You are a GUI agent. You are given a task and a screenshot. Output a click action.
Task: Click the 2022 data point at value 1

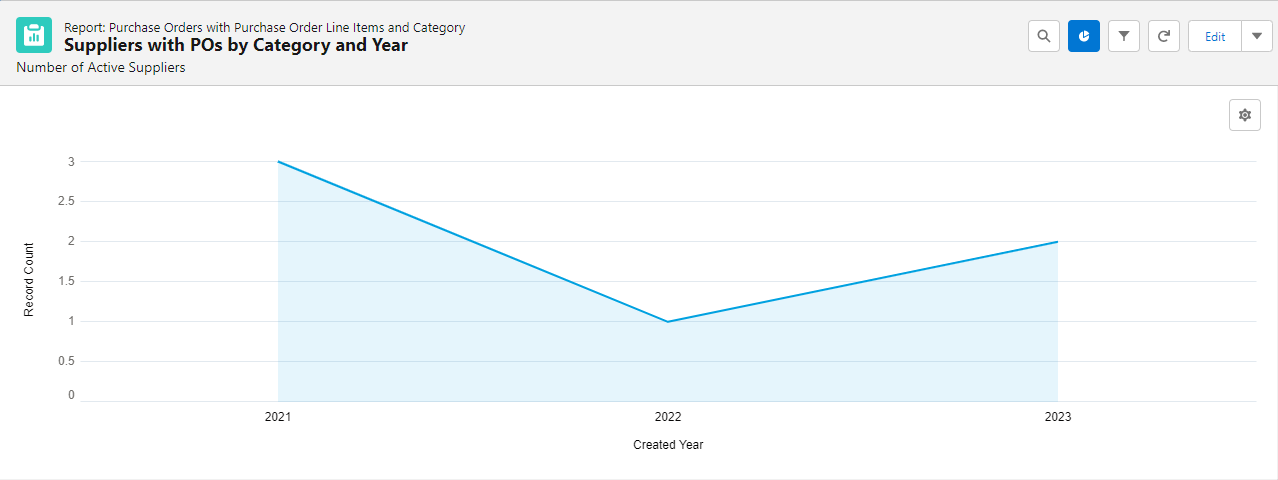pyautogui.click(x=668, y=322)
